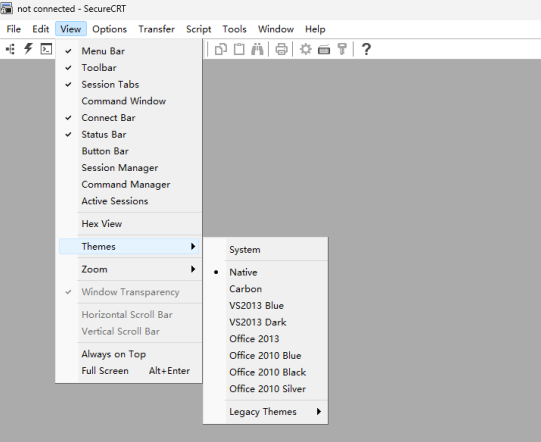Toggle the Toolbar option off
The height and width of the screenshot is (442, 541).
click(x=128, y=68)
